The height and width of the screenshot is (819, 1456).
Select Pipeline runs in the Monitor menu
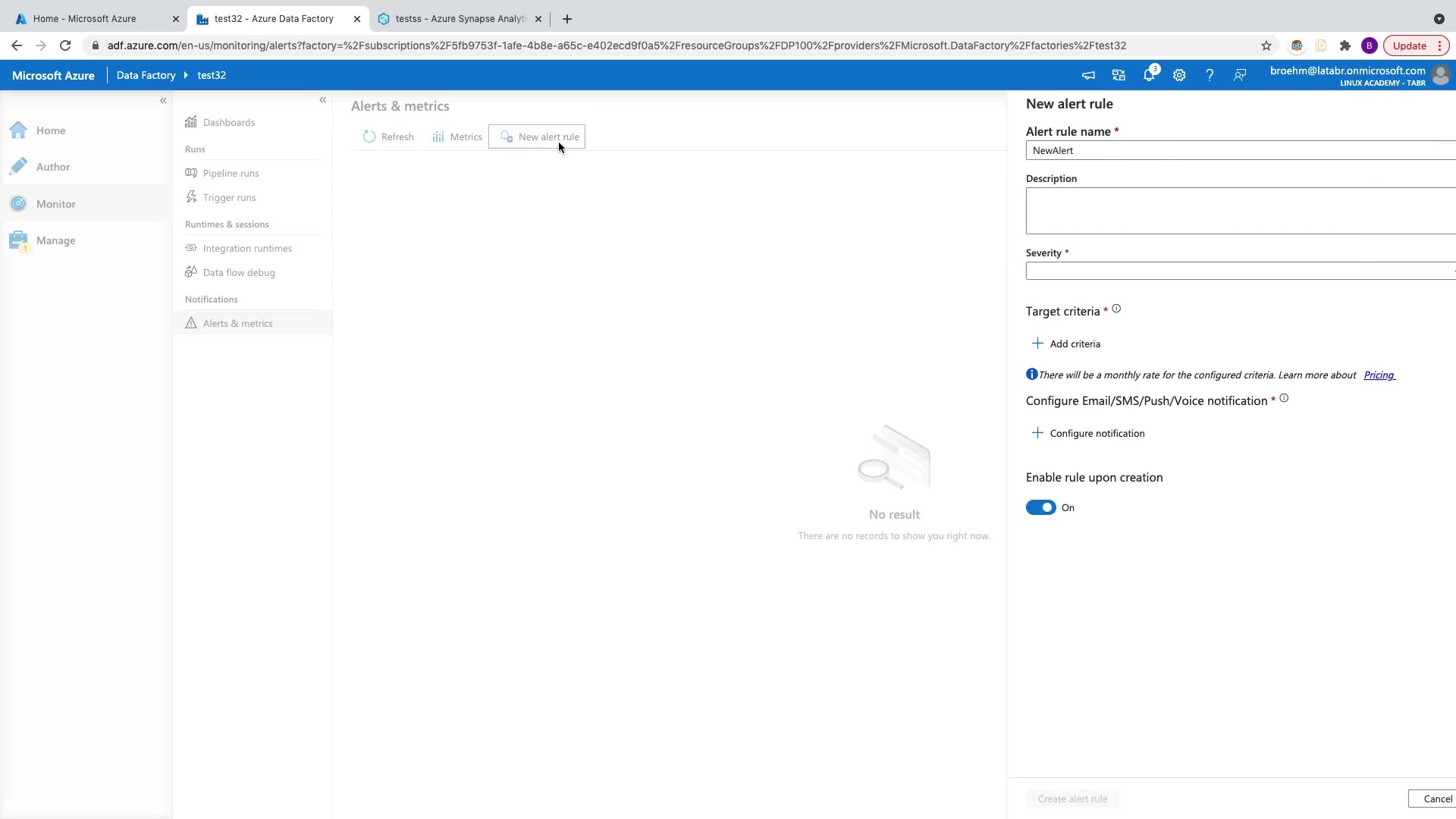231,174
